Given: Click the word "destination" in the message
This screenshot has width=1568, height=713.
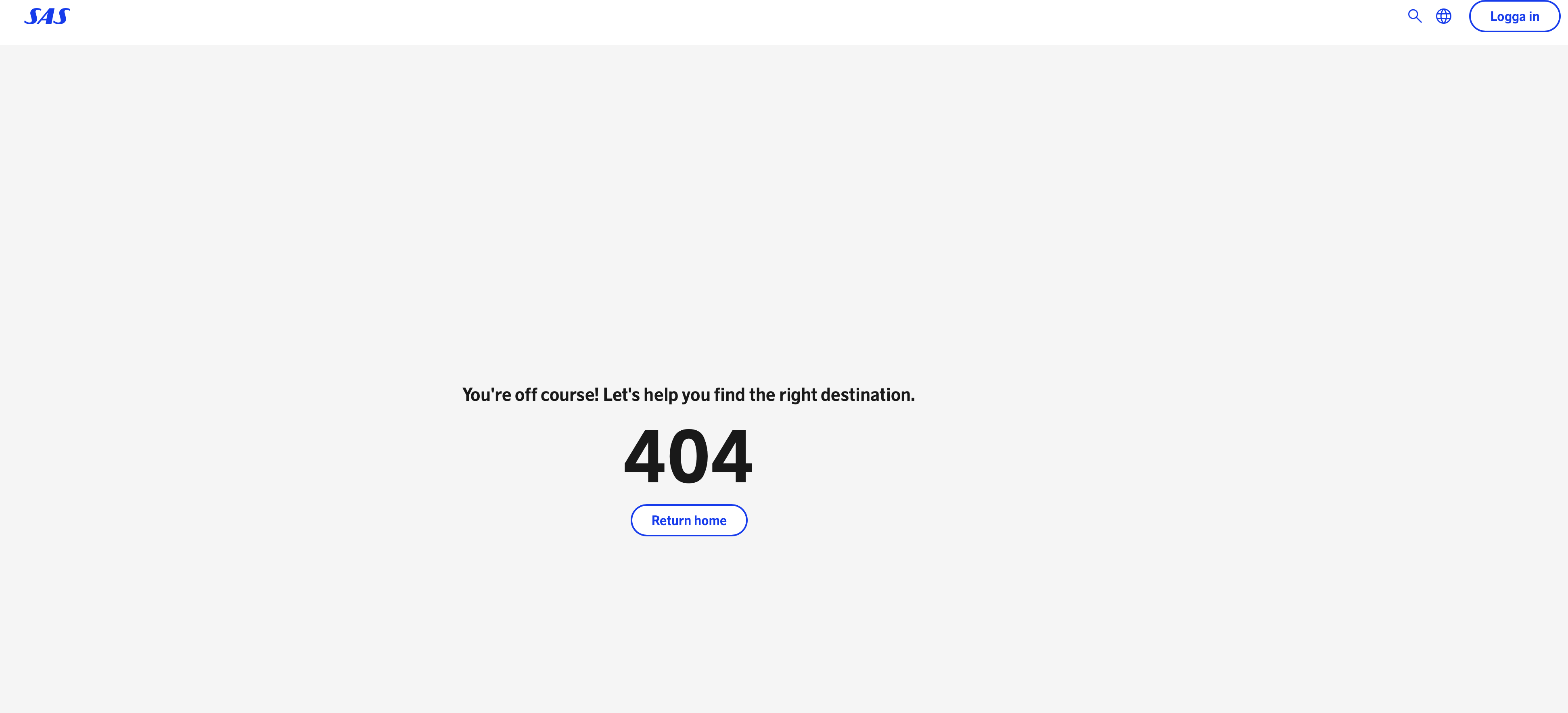Looking at the screenshot, I should (866, 395).
